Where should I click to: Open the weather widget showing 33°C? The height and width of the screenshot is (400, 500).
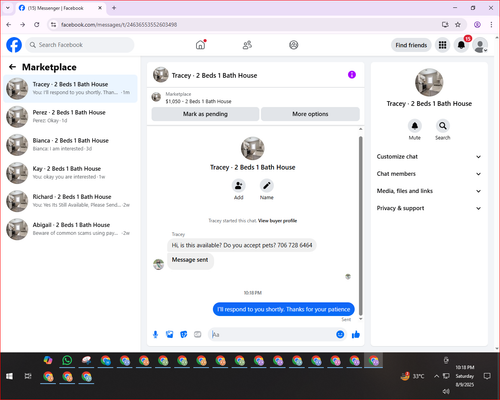coord(412,376)
